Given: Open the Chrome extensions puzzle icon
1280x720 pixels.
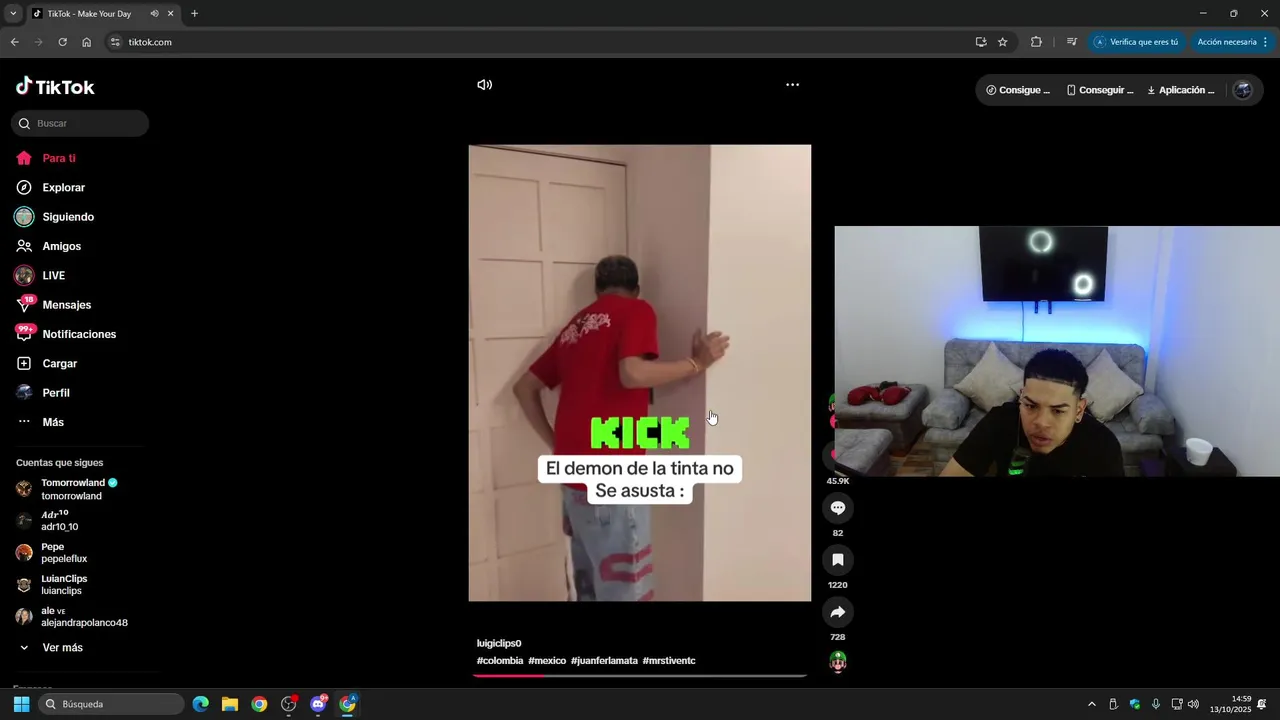Looking at the screenshot, I should coord(1036,42).
